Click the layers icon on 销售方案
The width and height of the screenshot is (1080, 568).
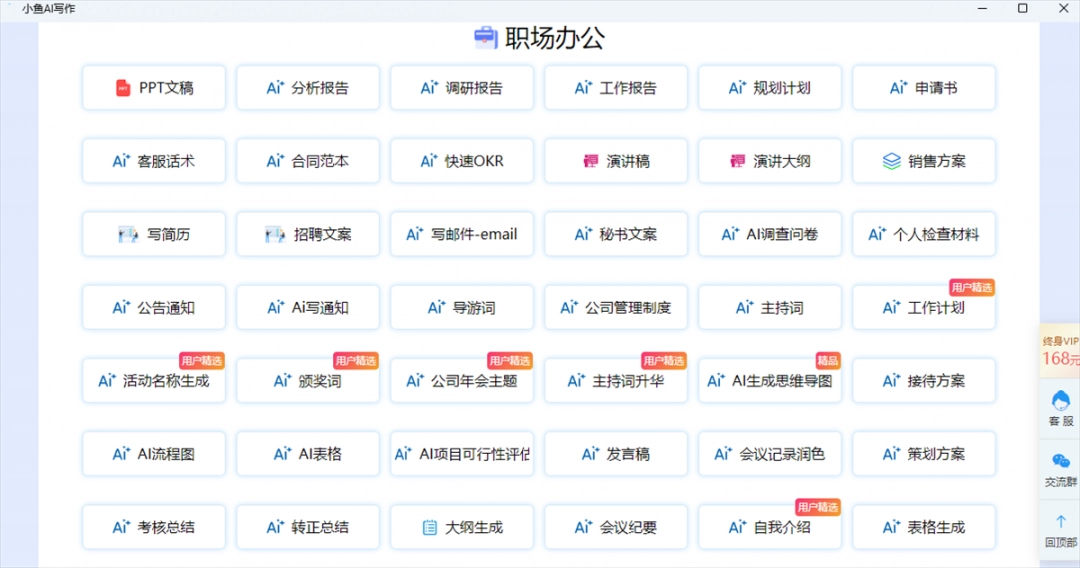point(891,161)
